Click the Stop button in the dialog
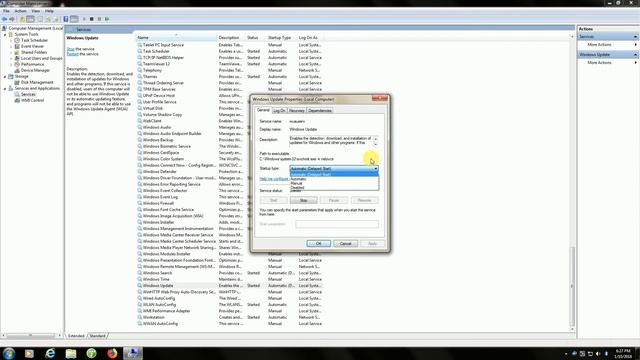This screenshot has width=640, height=360. pyautogui.click(x=303, y=200)
